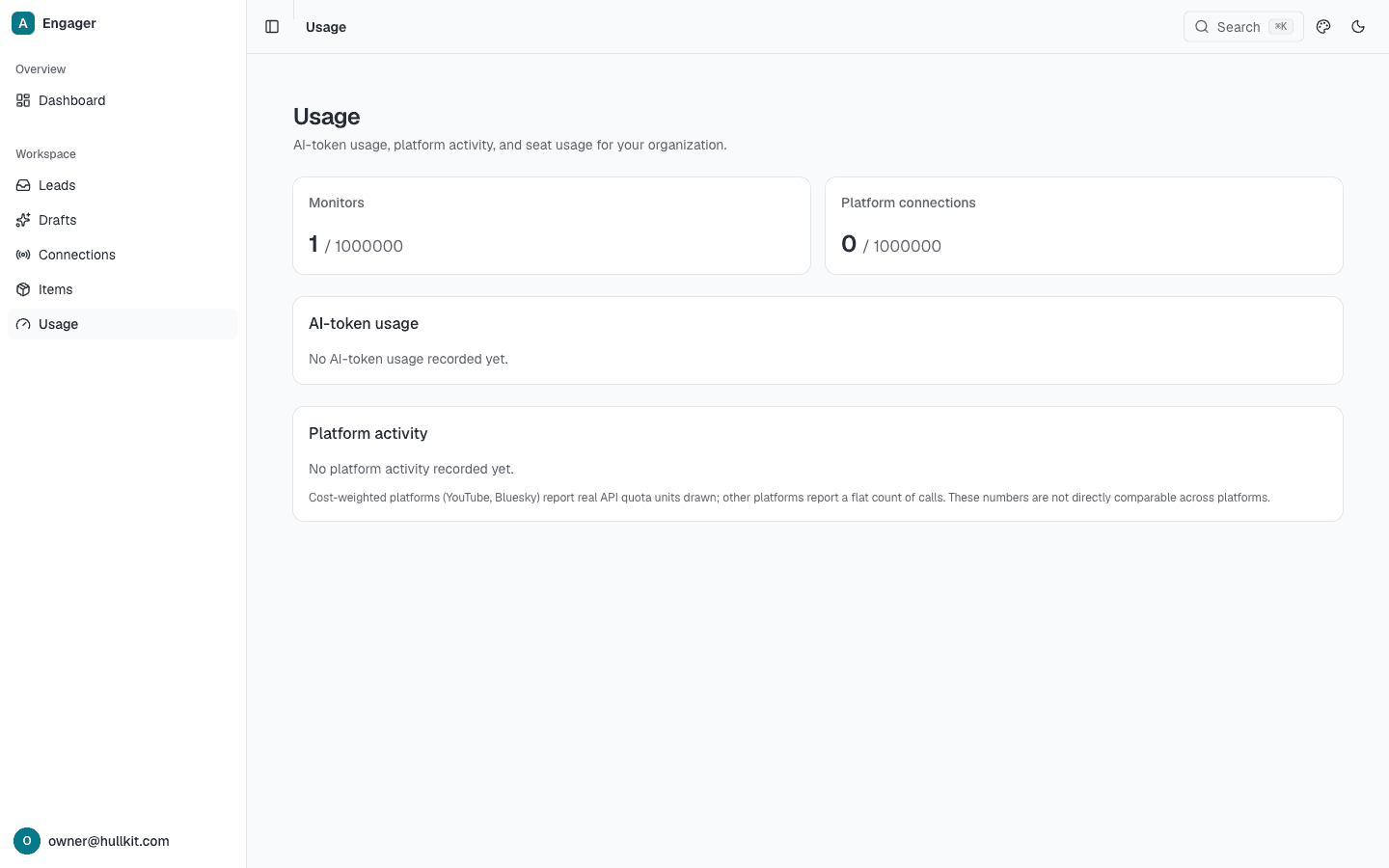Go to Leads page

point(123,185)
